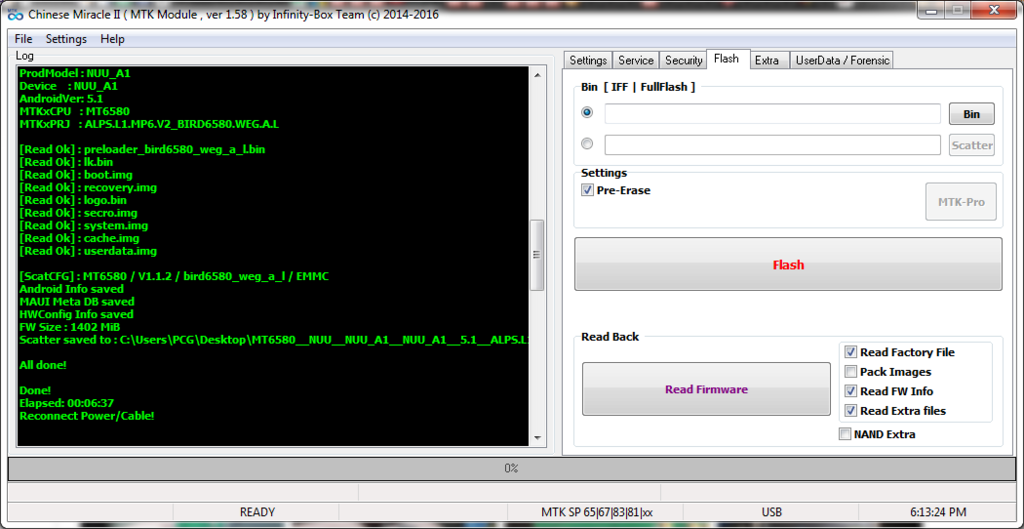
Task: Open the File menu
Action: 23,39
